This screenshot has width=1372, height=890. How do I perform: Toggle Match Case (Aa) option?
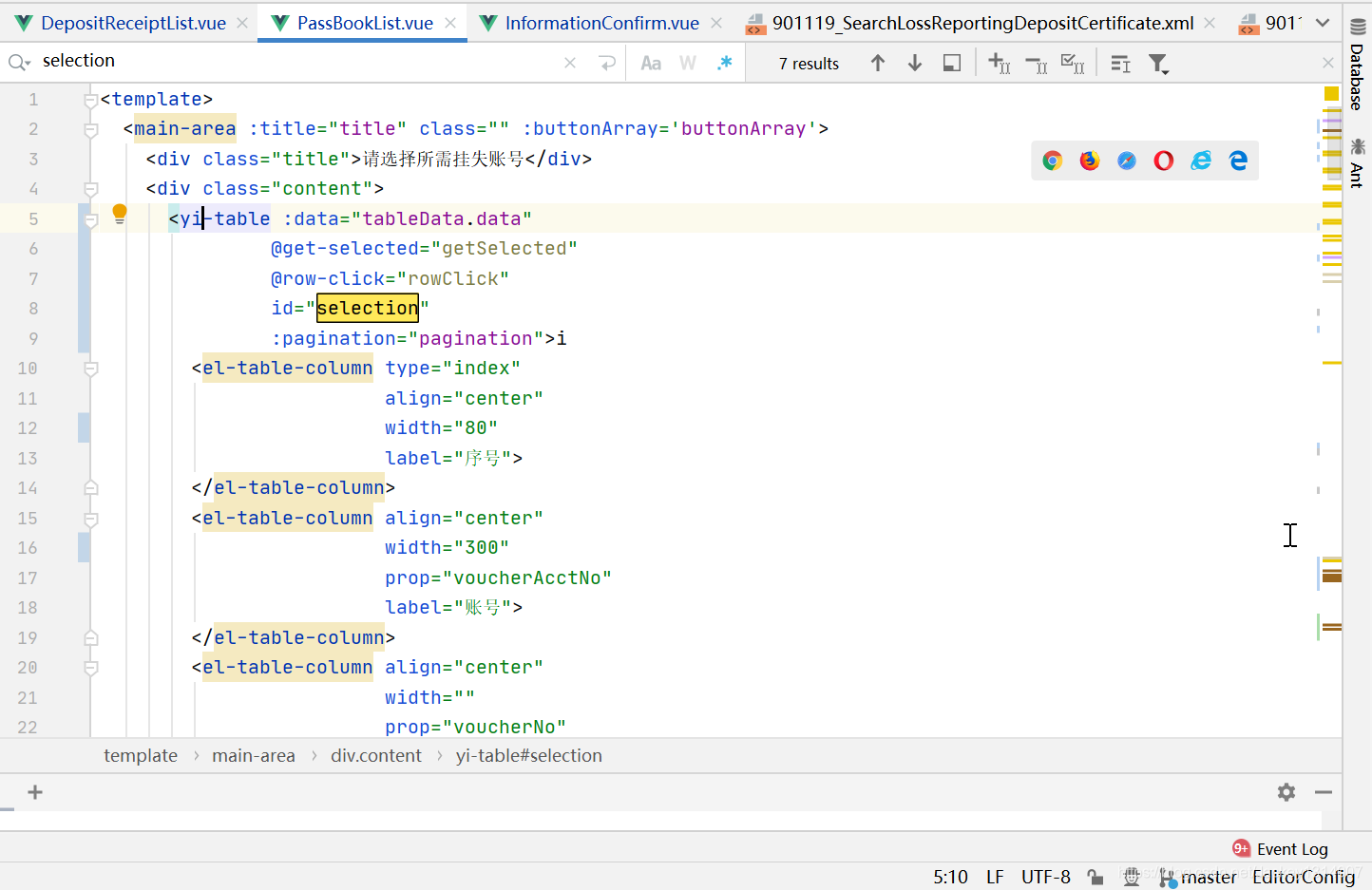click(651, 63)
